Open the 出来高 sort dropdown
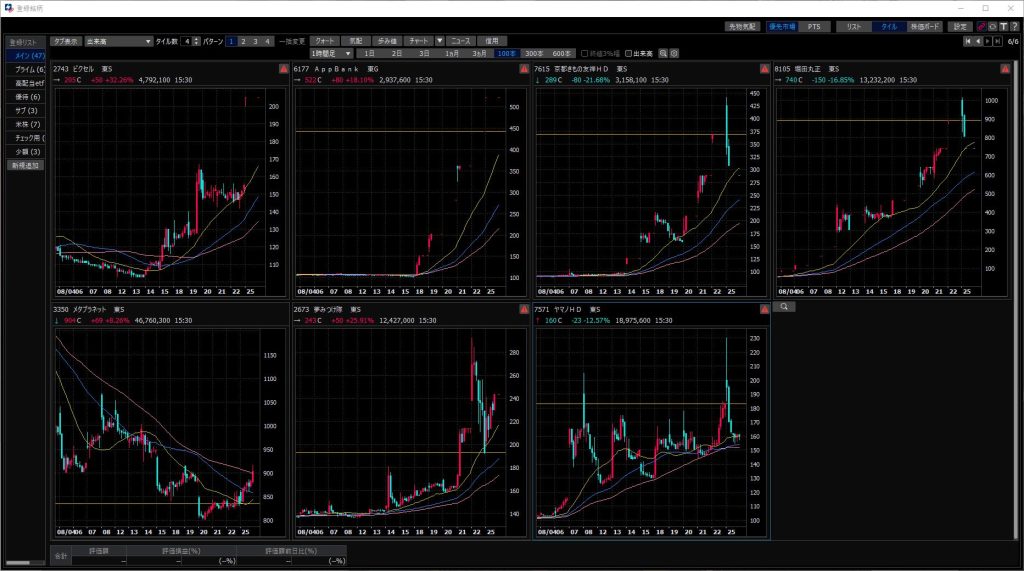Screen dimensions: 1024x571 click(x=118, y=41)
